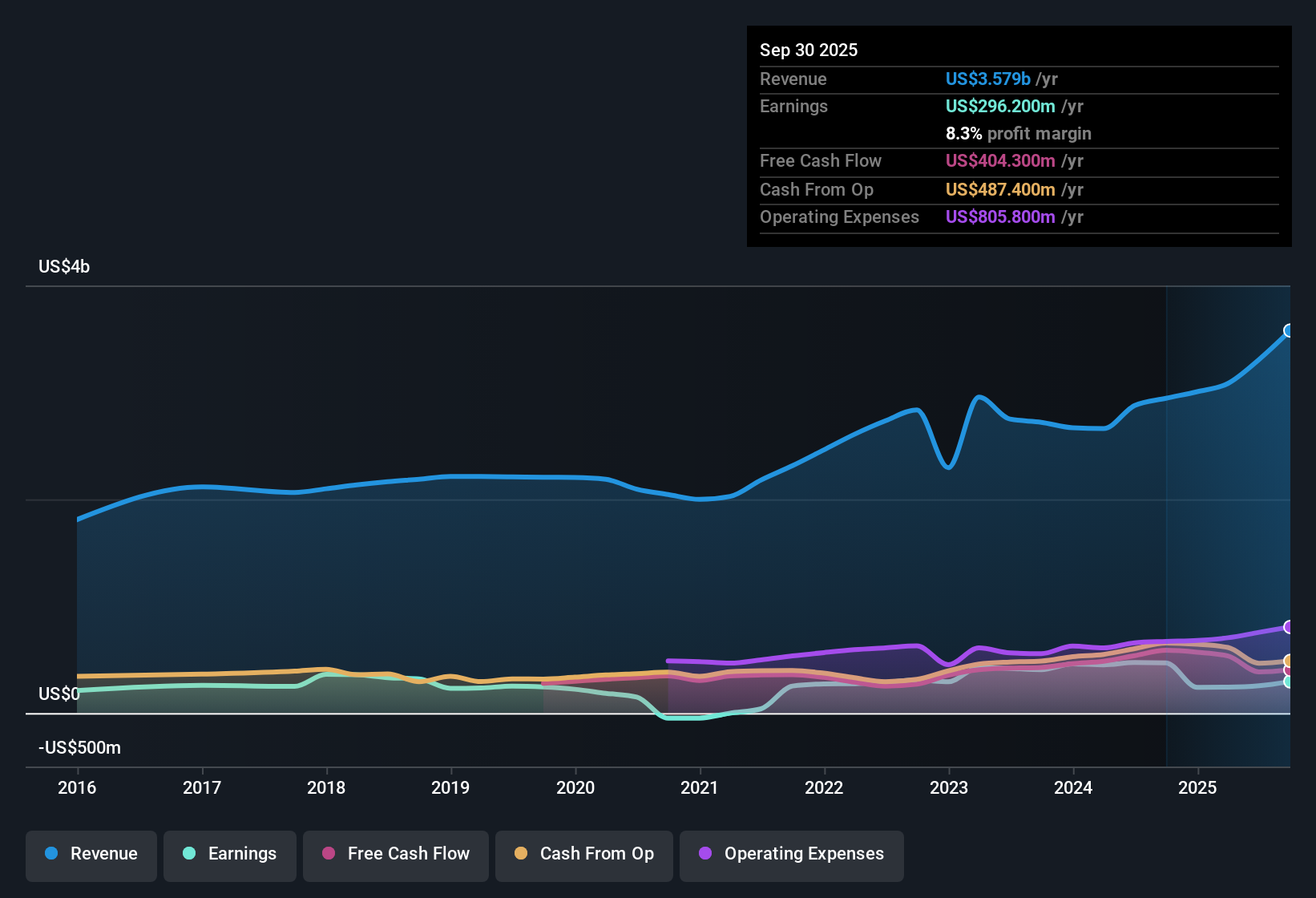Select the blue Revenue legend dot icon

(x=50, y=854)
